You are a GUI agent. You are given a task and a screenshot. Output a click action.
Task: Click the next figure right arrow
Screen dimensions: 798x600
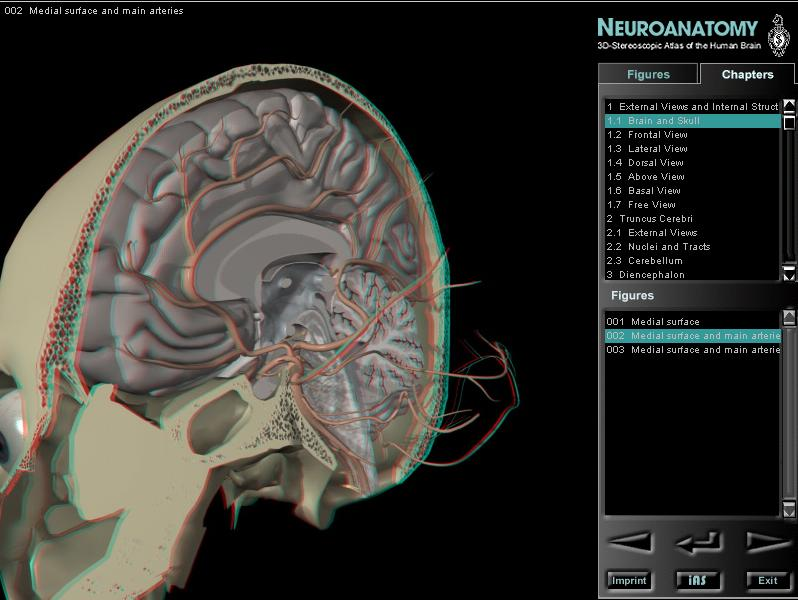tap(767, 542)
